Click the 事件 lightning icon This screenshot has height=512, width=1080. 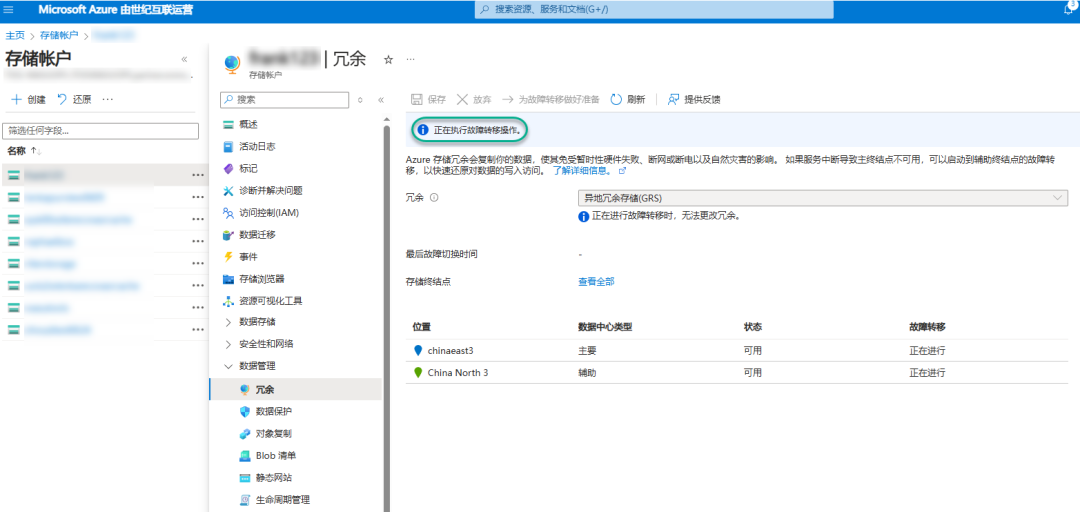(x=229, y=257)
